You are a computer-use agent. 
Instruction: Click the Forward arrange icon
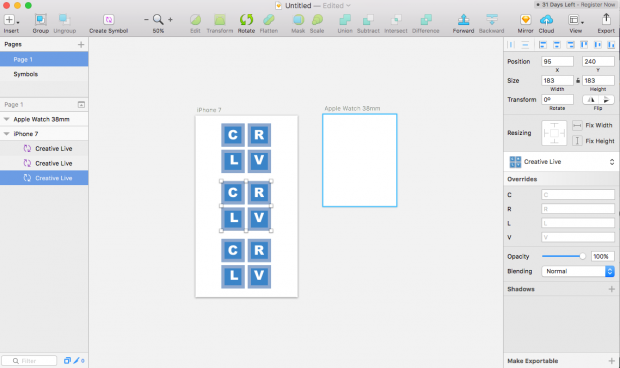[463, 20]
